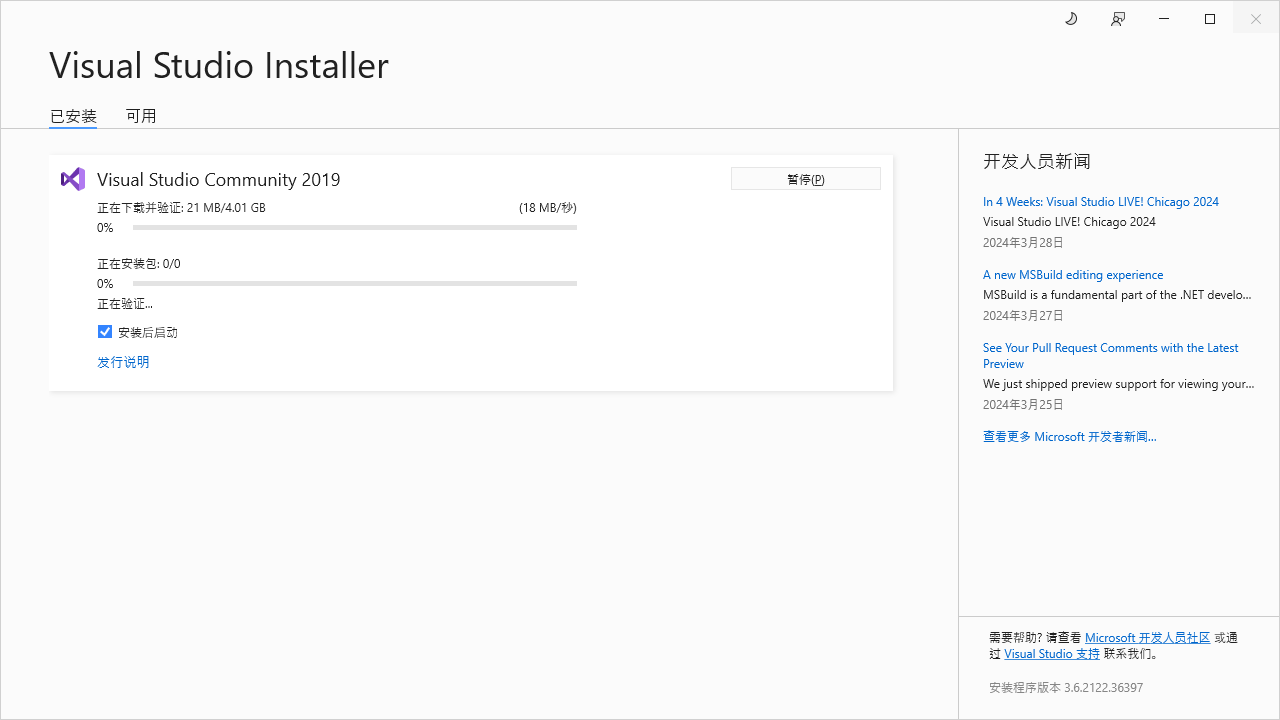Close the Visual Studio Installer window

click(x=1256, y=19)
